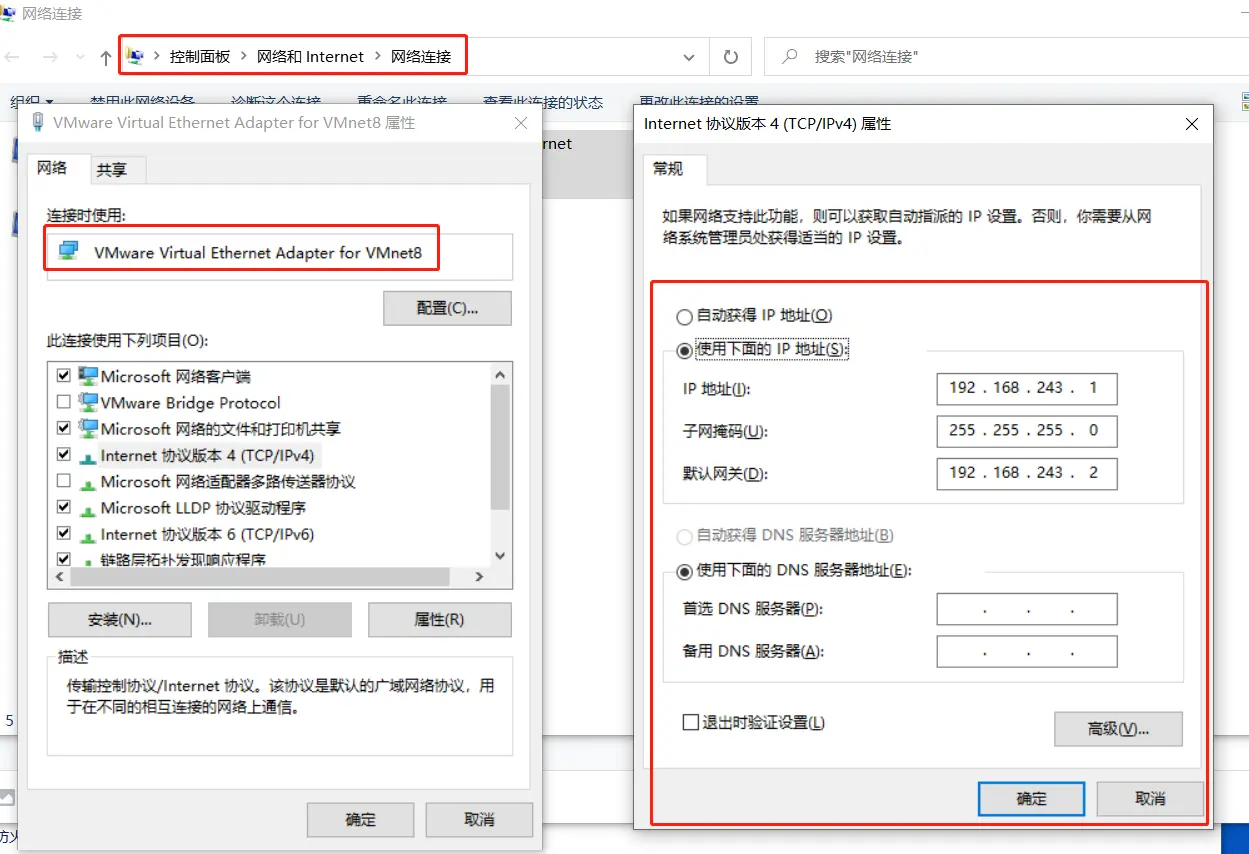Image resolution: width=1249 pixels, height=854 pixels.
Task: Click the forward navigation arrow
Action: point(50,57)
